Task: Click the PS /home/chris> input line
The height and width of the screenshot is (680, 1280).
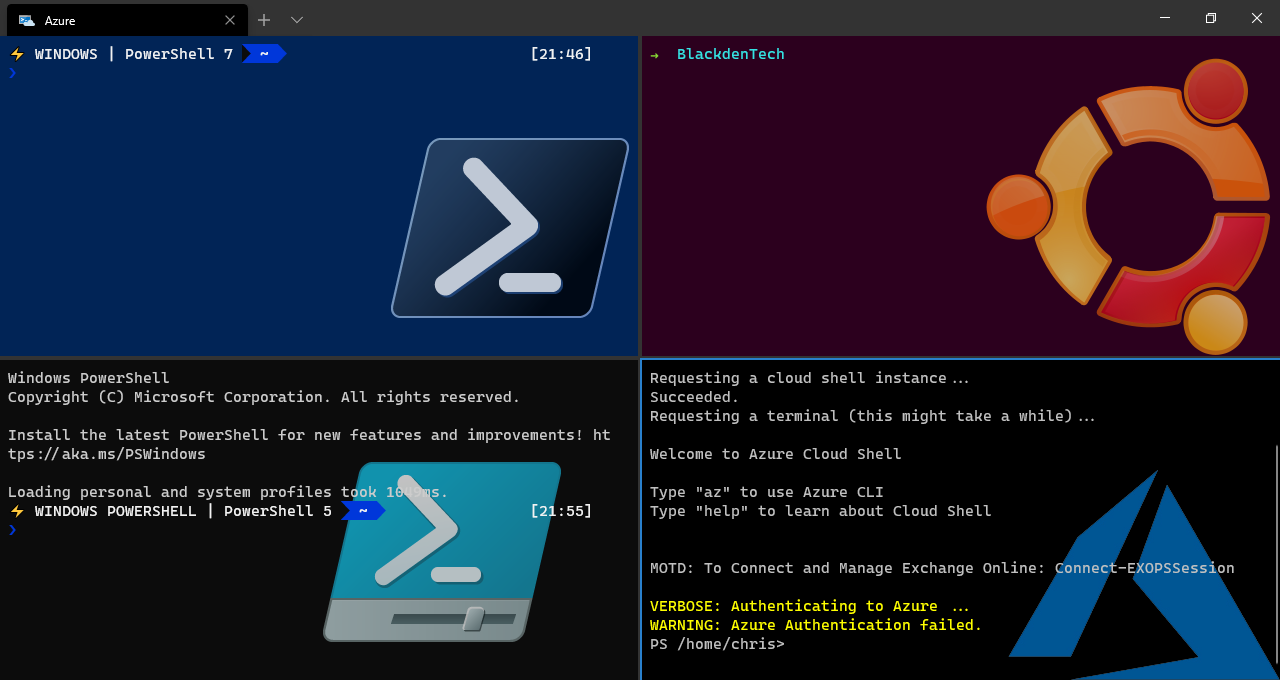Action: point(716,643)
